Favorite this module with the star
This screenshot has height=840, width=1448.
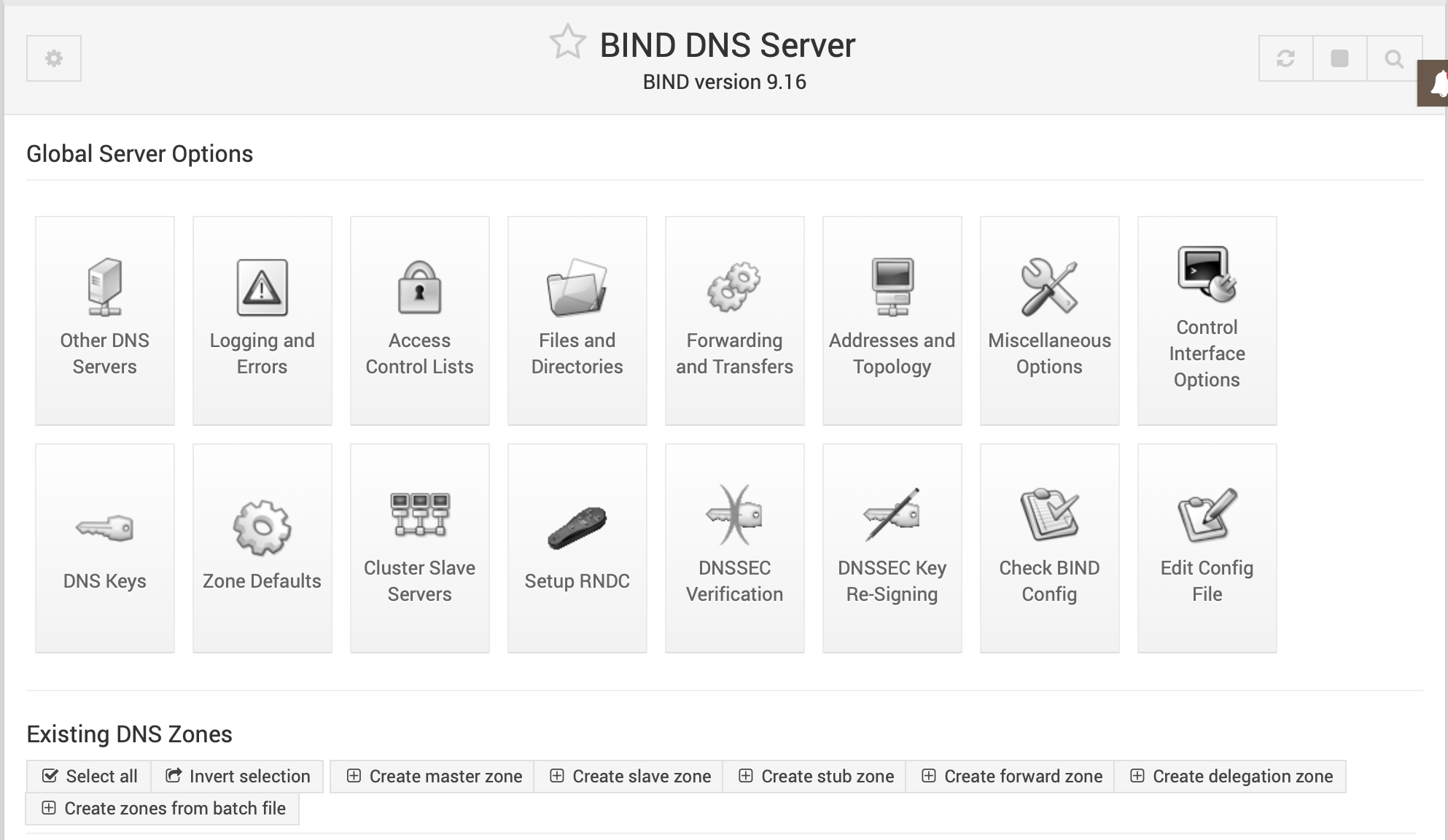click(567, 42)
